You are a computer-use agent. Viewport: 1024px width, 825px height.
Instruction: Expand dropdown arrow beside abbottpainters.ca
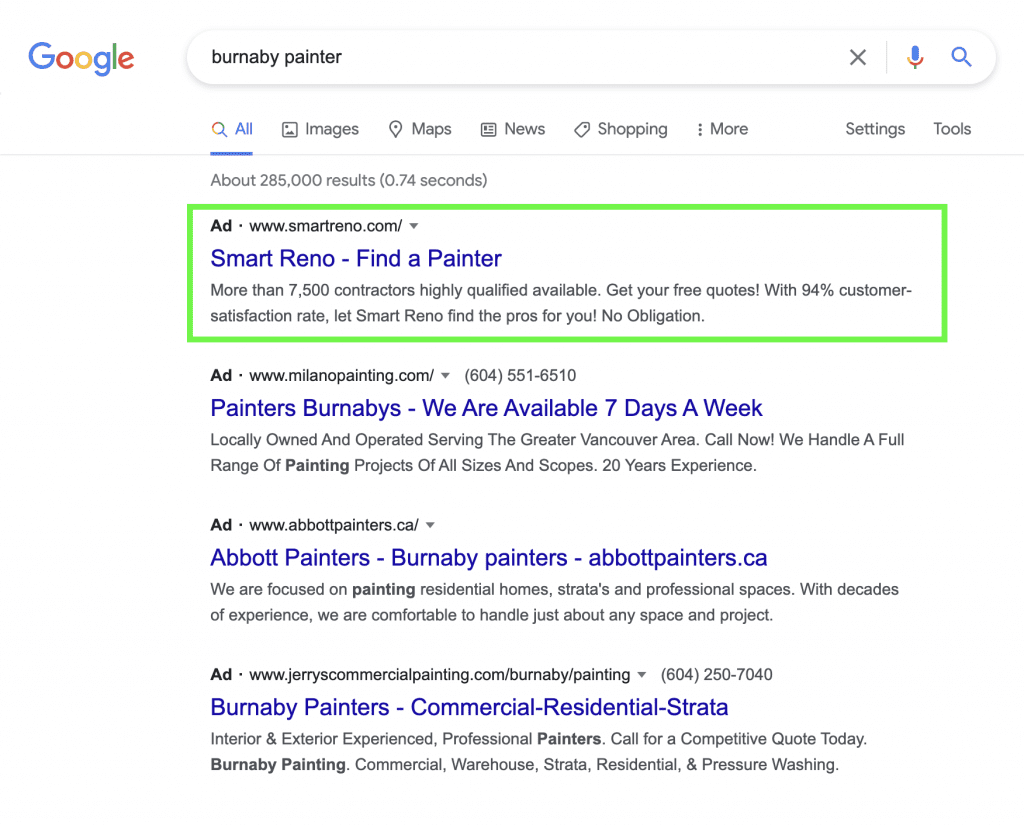[430, 525]
